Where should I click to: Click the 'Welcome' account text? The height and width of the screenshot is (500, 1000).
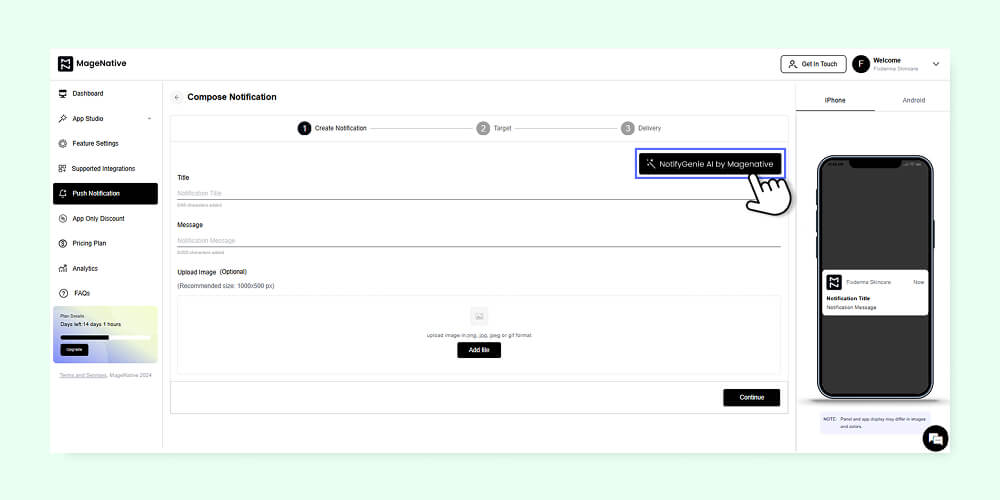tap(887, 60)
